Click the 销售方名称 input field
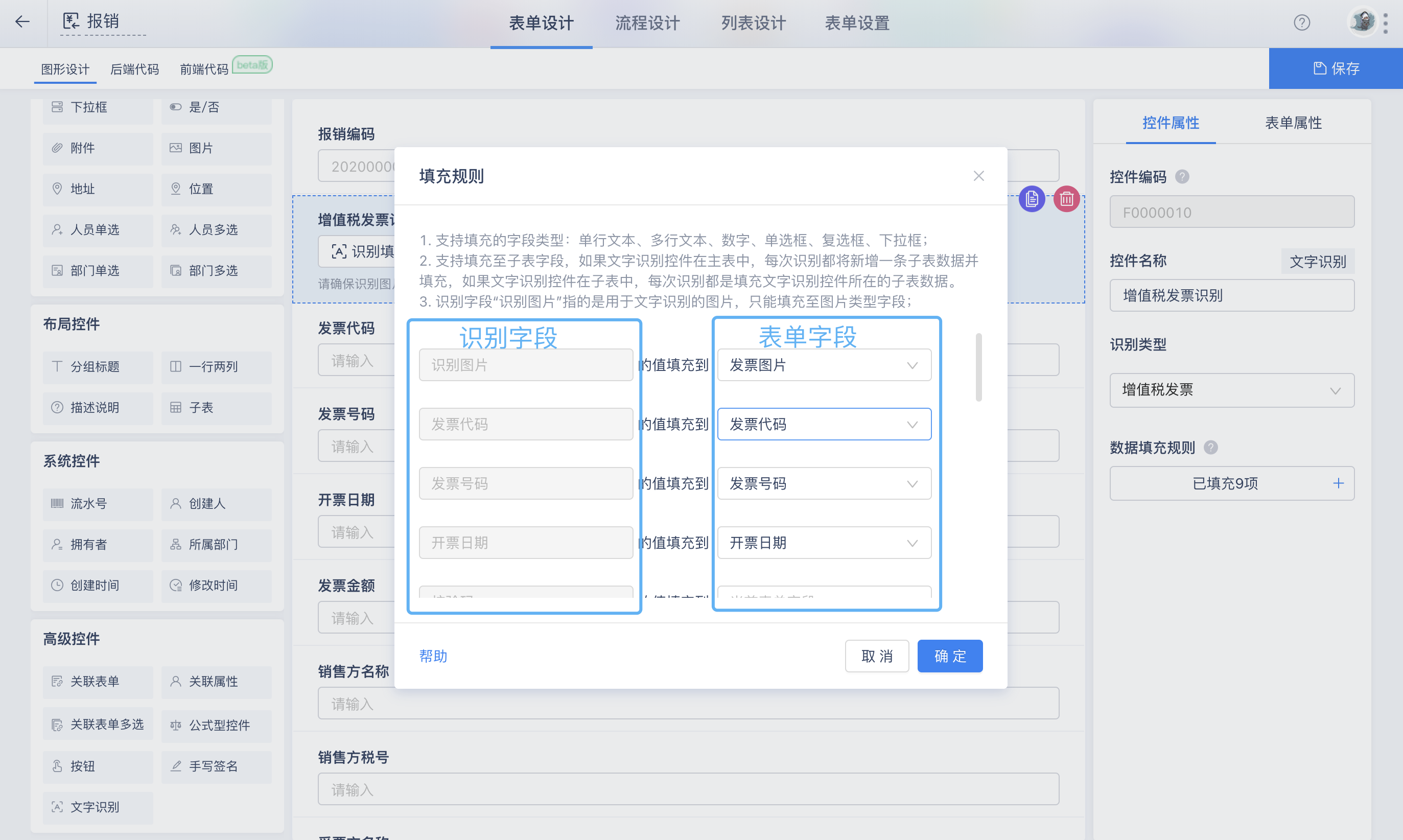The height and width of the screenshot is (840, 1403). [688, 704]
